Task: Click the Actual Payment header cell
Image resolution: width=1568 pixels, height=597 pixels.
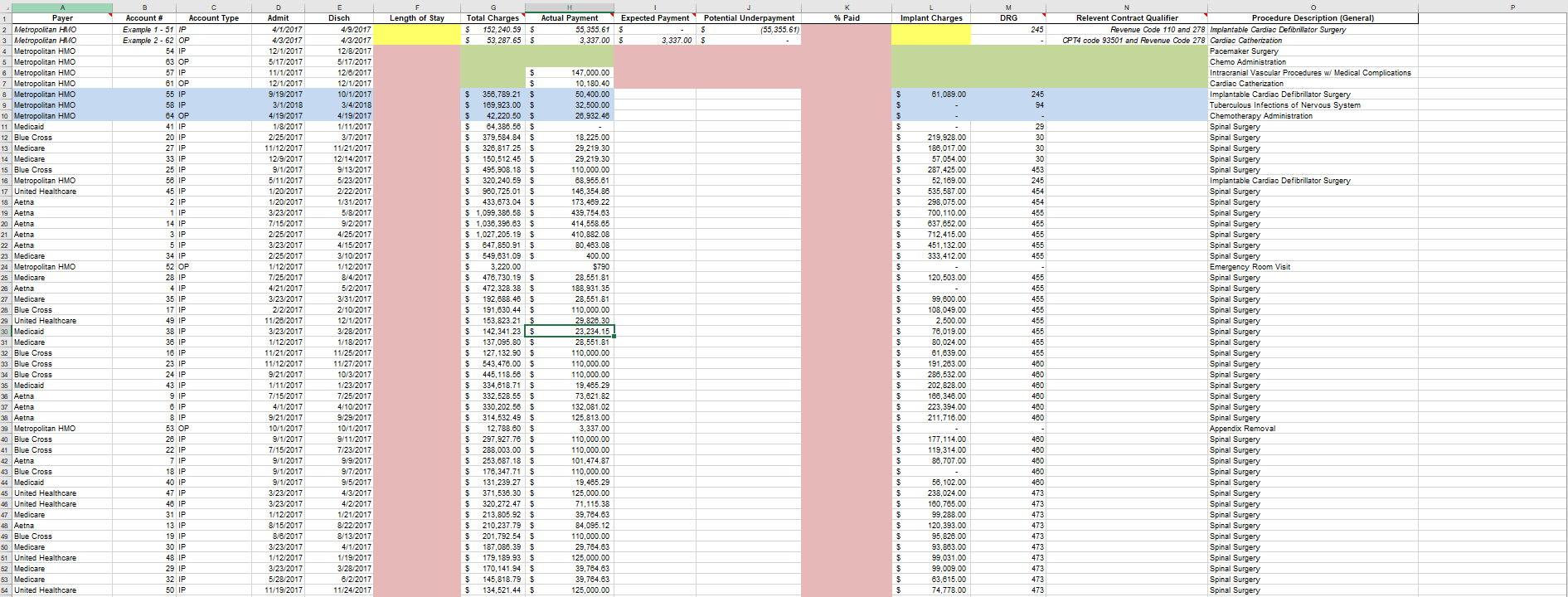Action: (570, 18)
